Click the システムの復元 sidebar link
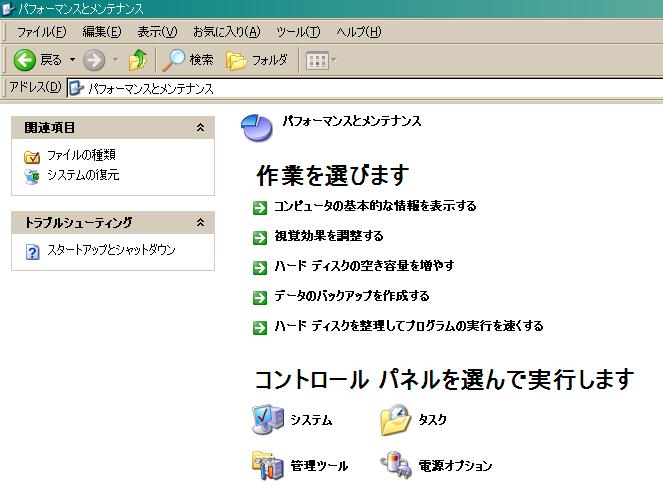Image resolution: width=663 pixels, height=497 pixels. pyautogui.click(x=83, y=175)
